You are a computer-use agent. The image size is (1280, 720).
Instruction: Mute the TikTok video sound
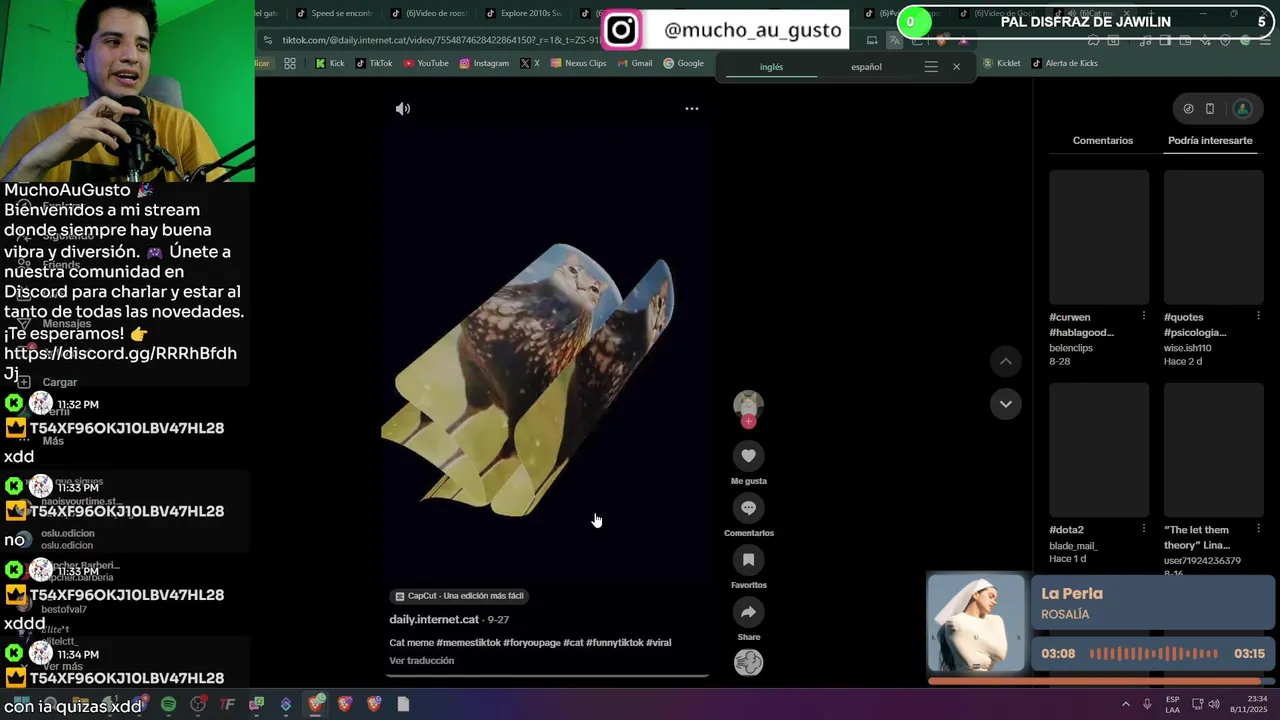(x=403, y=109)
